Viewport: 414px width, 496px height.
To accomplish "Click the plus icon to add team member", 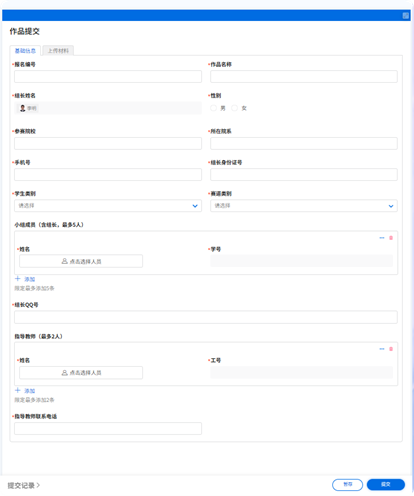I will click(18, 279).
